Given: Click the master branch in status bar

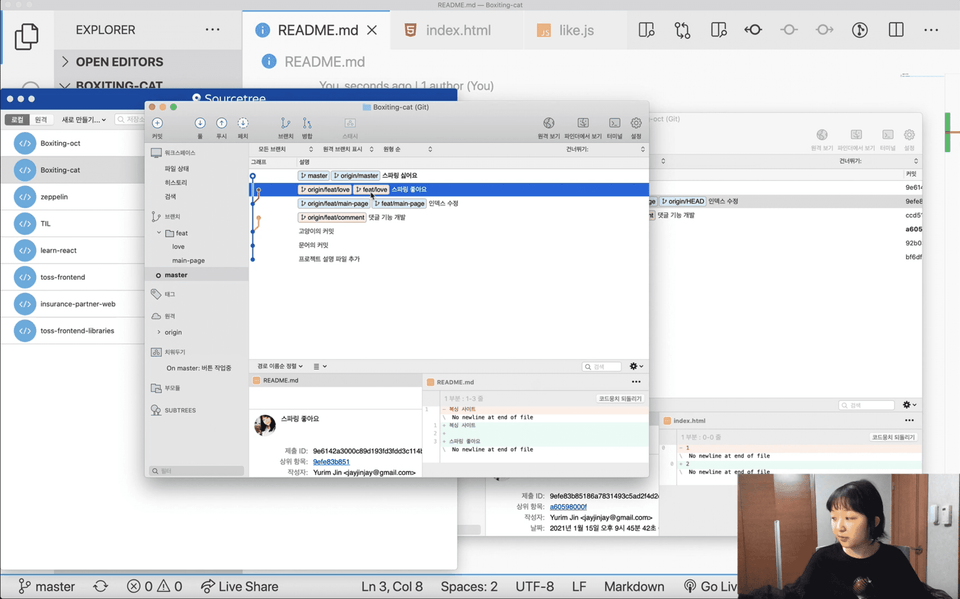Looking at the screenshot, I should coord(47,586).
